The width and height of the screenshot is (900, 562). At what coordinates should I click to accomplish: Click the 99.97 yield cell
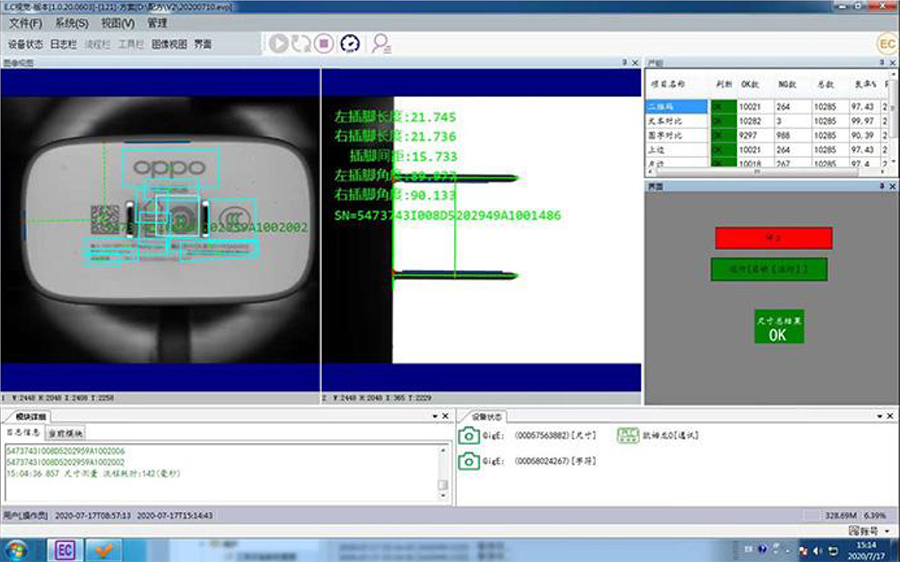click(x=863, y=121)
